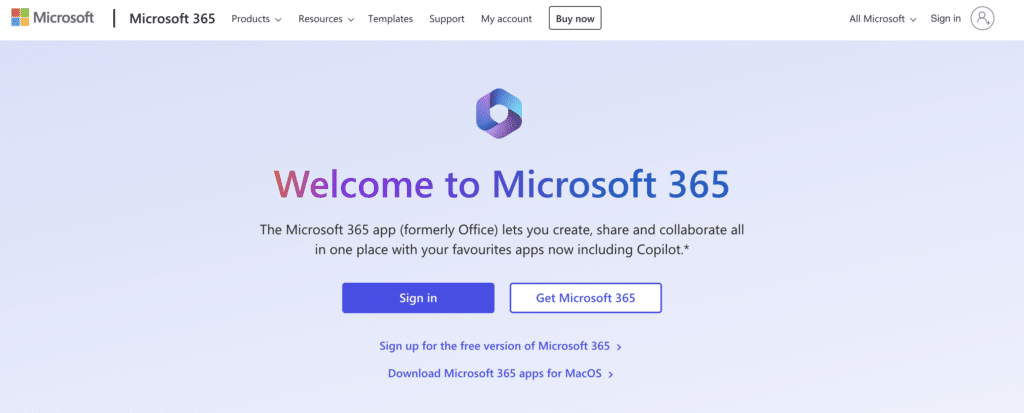
Task: Click the Sign in link in the header
Action: (x=946, y=18)
